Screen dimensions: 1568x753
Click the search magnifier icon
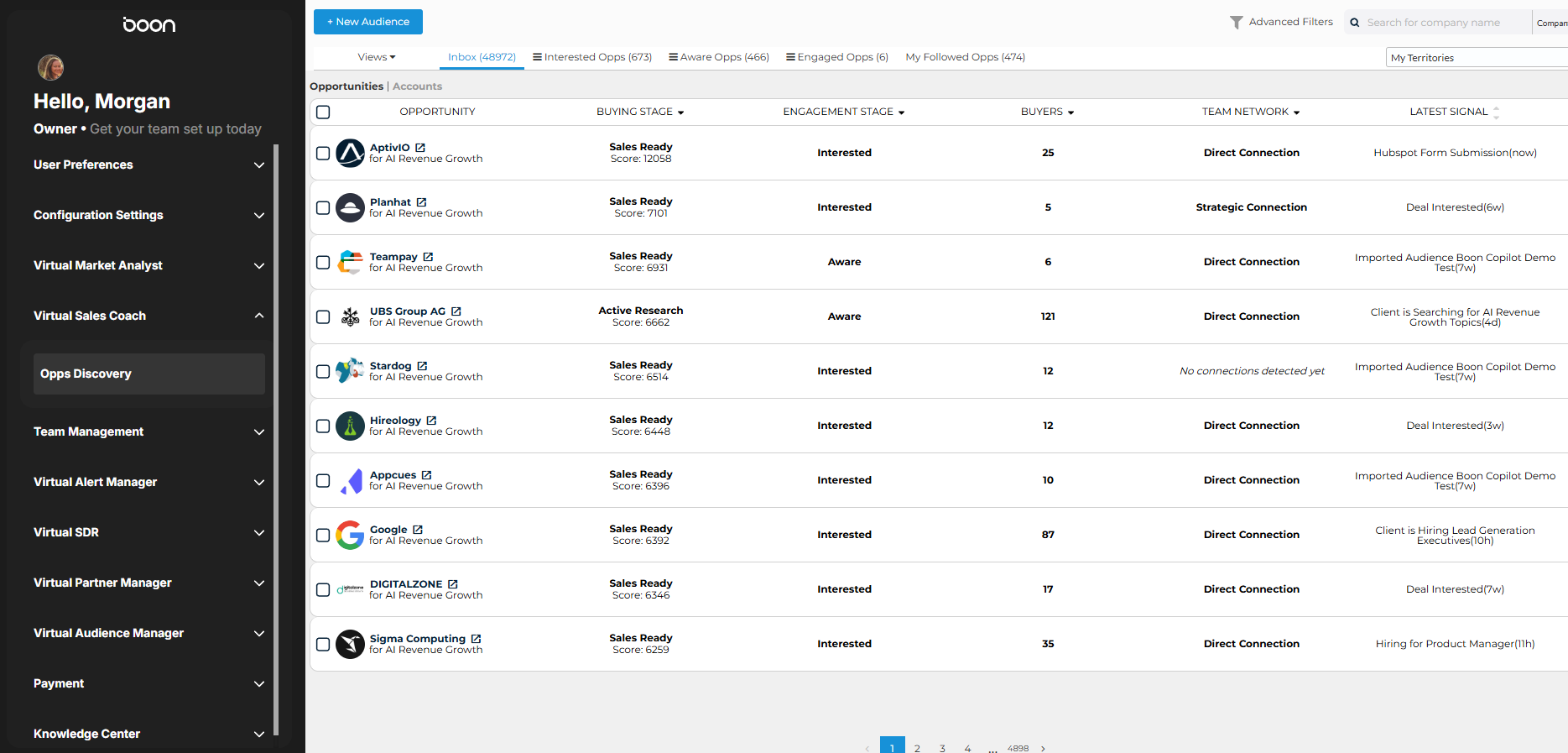coord(1354,23)
